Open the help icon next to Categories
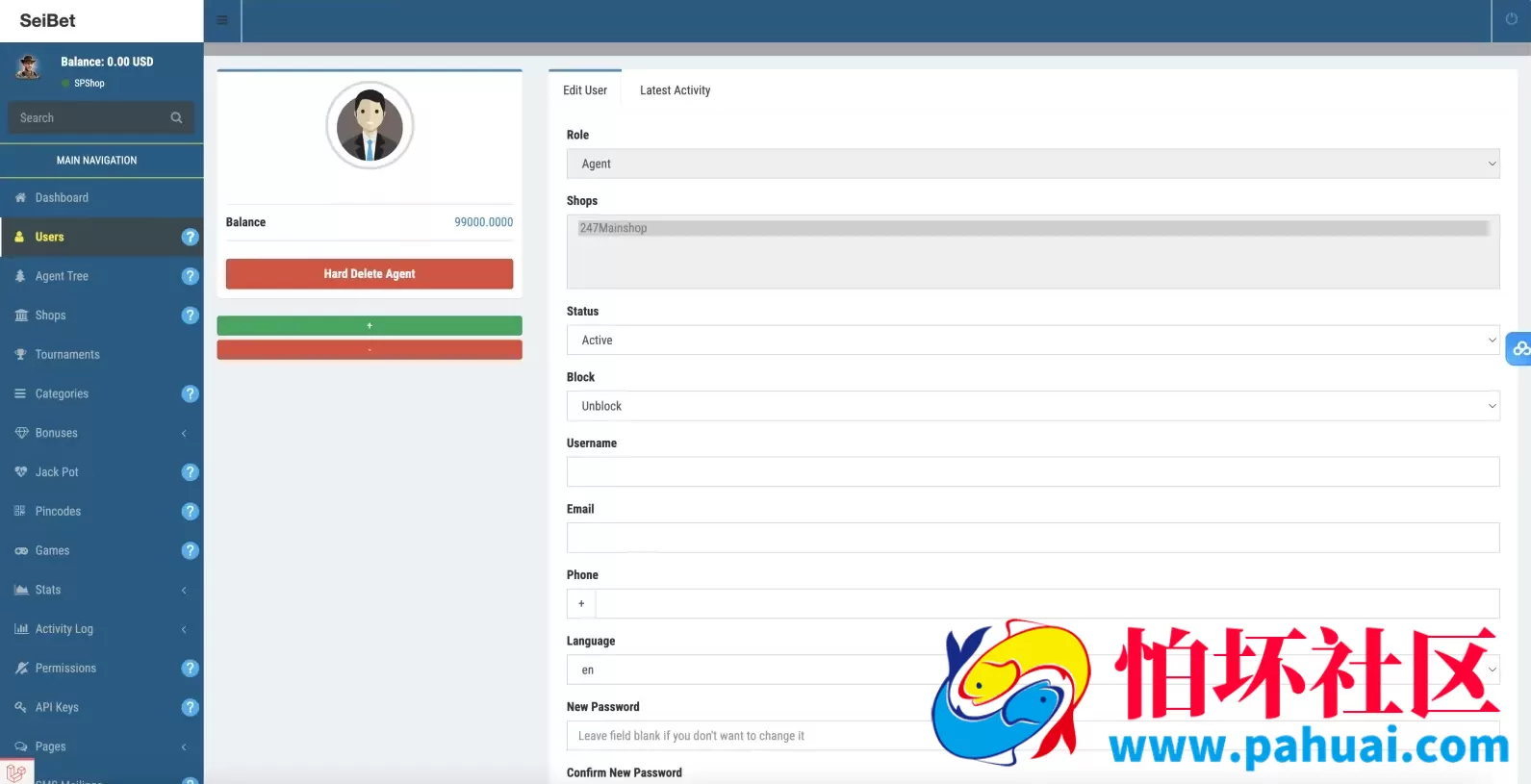This screenshot has height=784, width=1531. 191,393
